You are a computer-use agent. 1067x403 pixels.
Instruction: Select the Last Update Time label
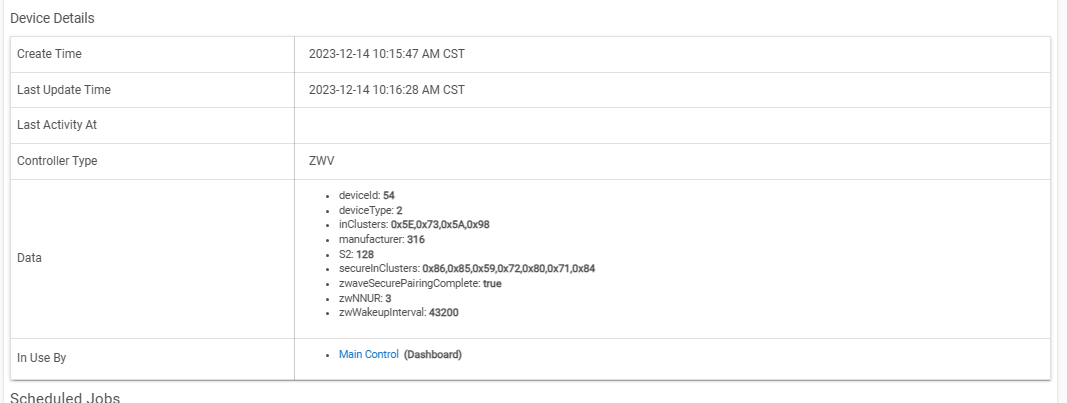[x=64, y=90]
